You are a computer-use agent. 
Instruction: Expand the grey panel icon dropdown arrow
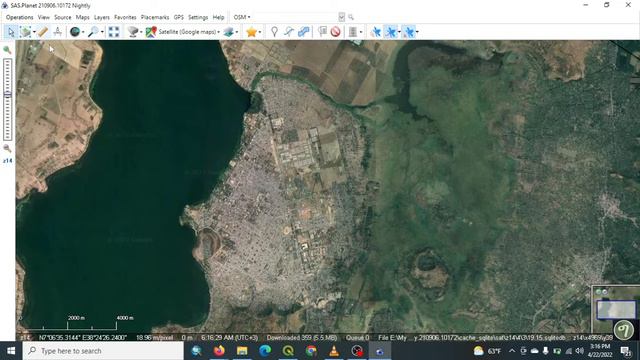click(361, 32)
